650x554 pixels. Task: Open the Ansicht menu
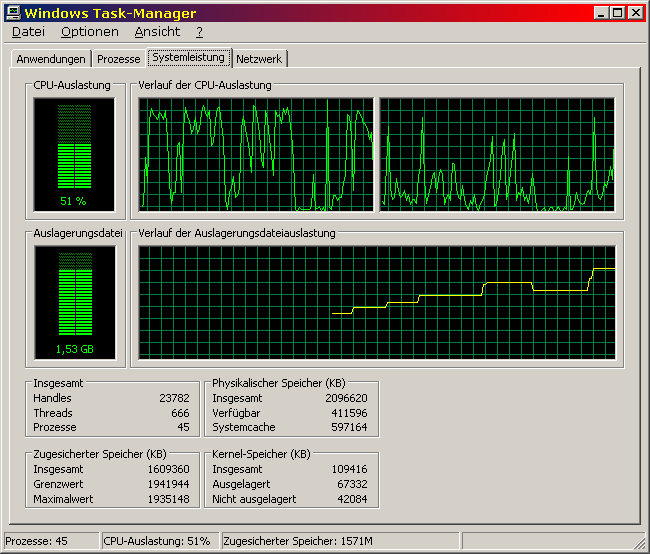pyautogui.click(x=157, y=32)
